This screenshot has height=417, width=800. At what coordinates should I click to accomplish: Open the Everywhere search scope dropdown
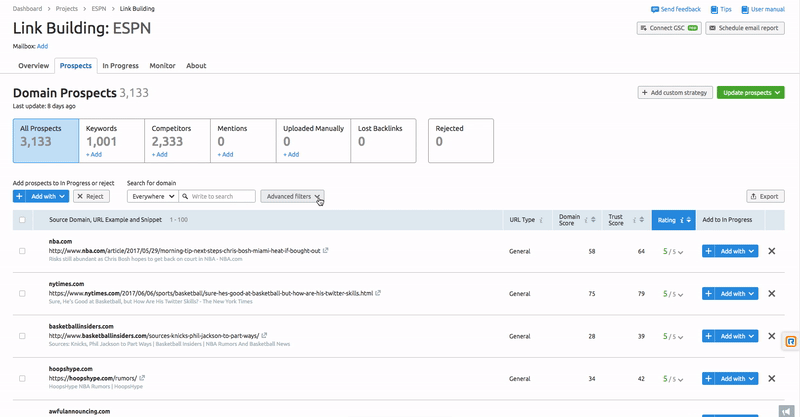coord(153,197)
